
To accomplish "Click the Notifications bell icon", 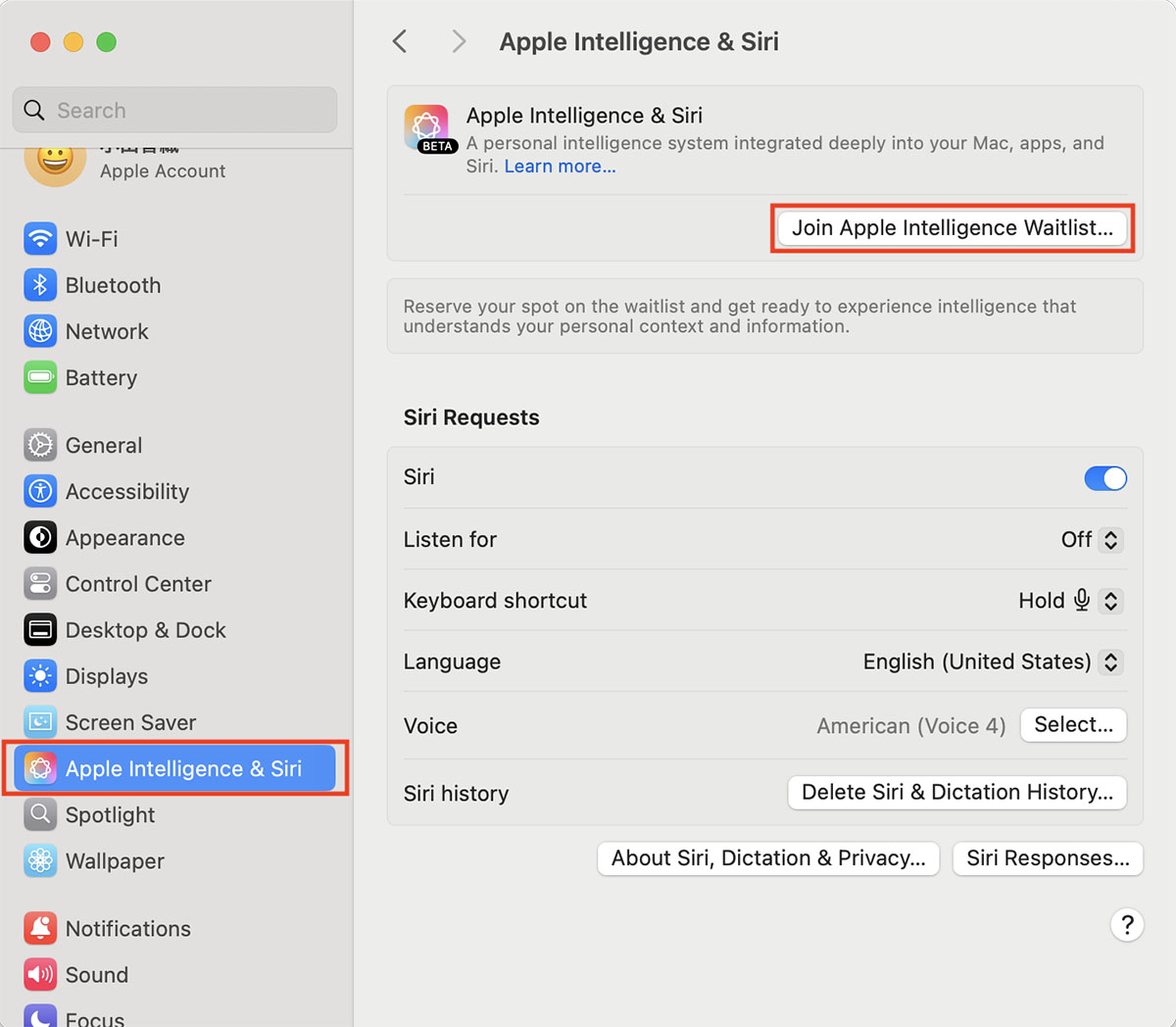I will 40,928.
